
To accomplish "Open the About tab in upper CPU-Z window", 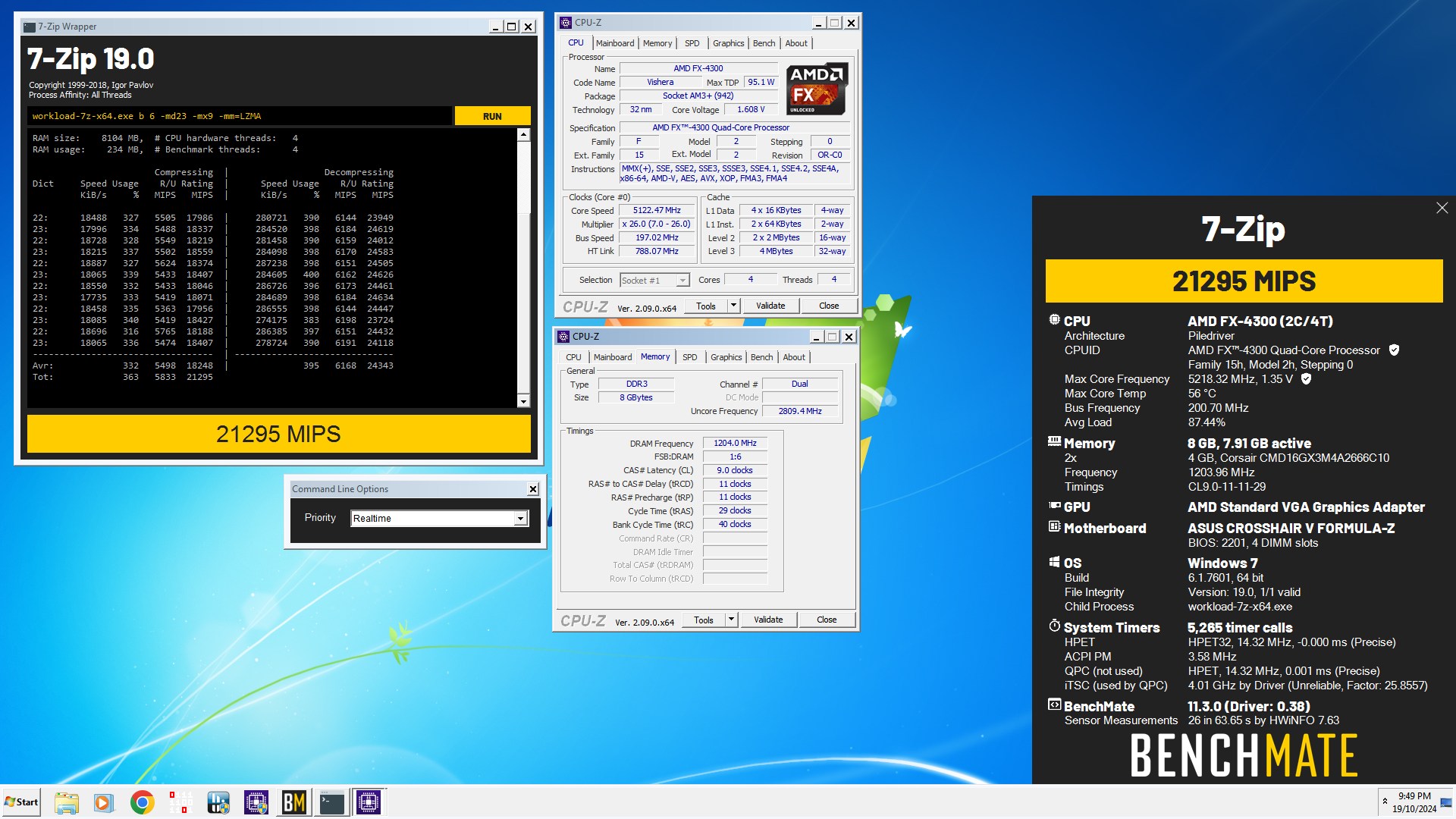I will (796, 43).
